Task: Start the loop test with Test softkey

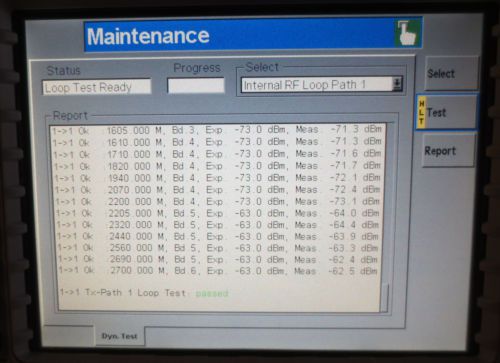Action: pos(447,113)
